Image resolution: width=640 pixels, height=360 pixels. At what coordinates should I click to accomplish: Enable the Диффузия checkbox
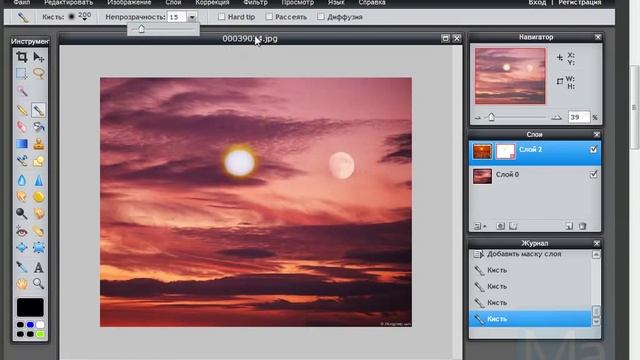tap(321, 17)
